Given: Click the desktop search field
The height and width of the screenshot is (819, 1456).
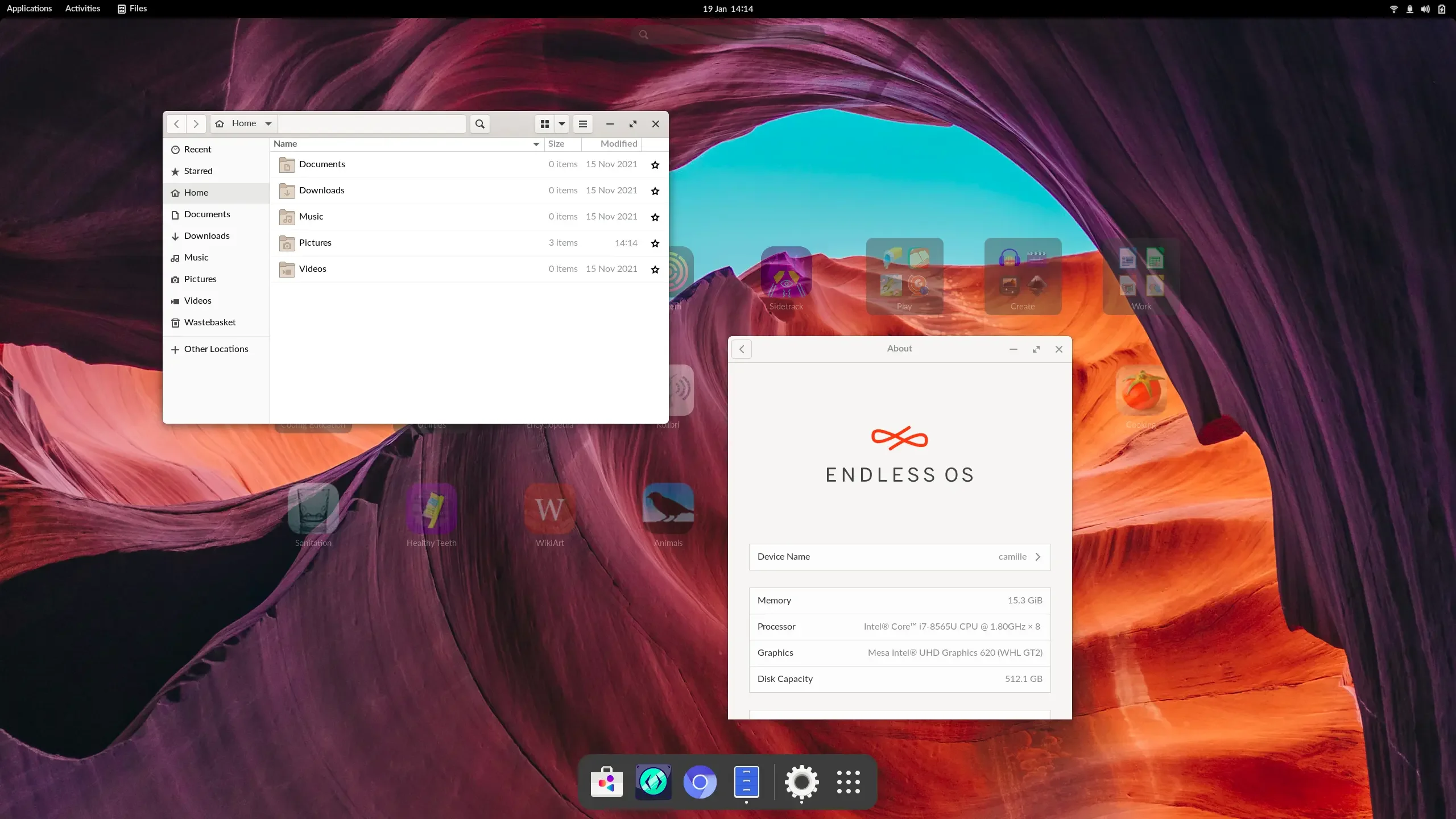Looking at the screenshot, I should 728,35.
